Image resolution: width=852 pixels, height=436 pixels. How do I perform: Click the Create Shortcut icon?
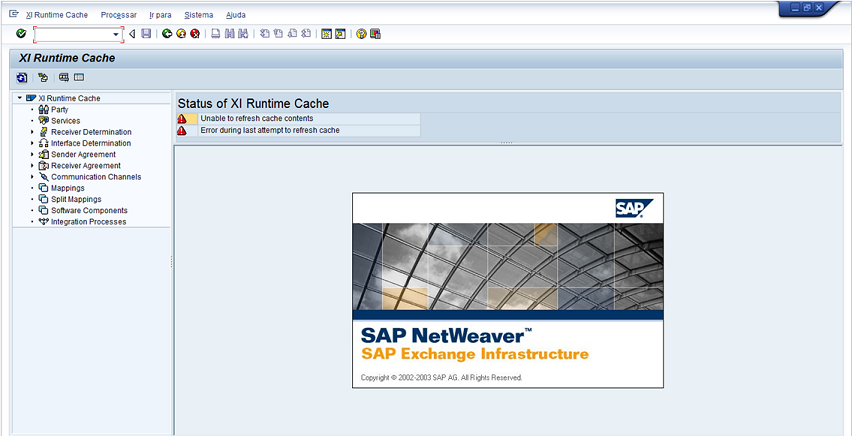(340, 34)
